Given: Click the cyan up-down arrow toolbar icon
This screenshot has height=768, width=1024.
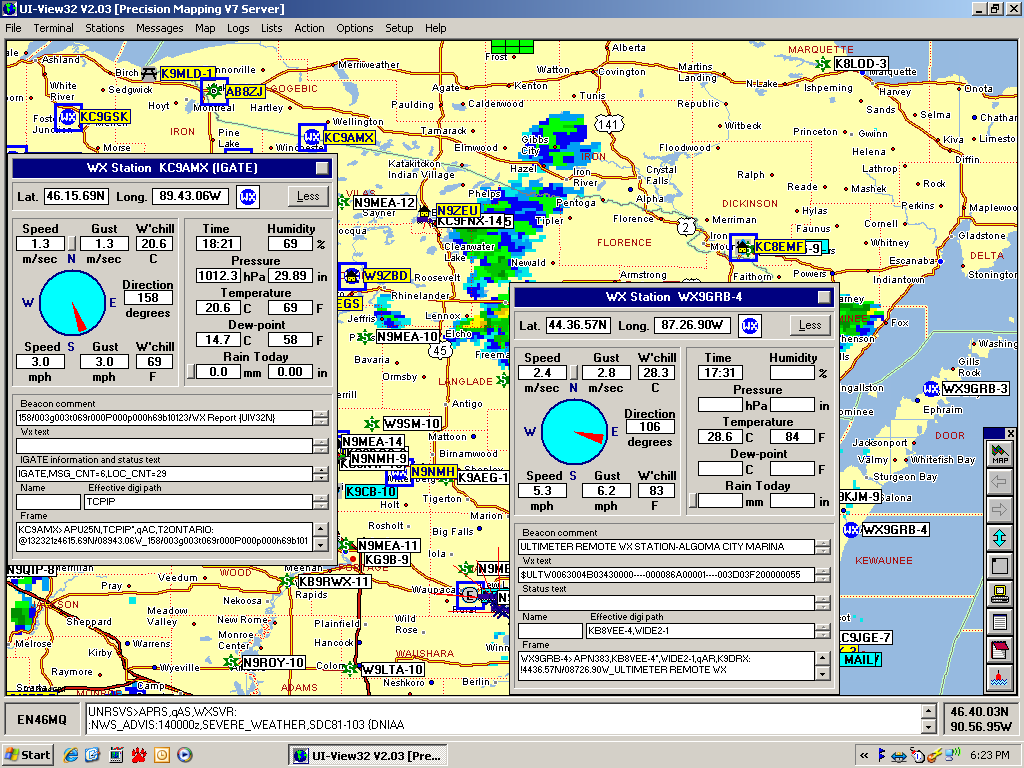Looking at the screenshot, I should pyautogui.click(x=999, y=538).
